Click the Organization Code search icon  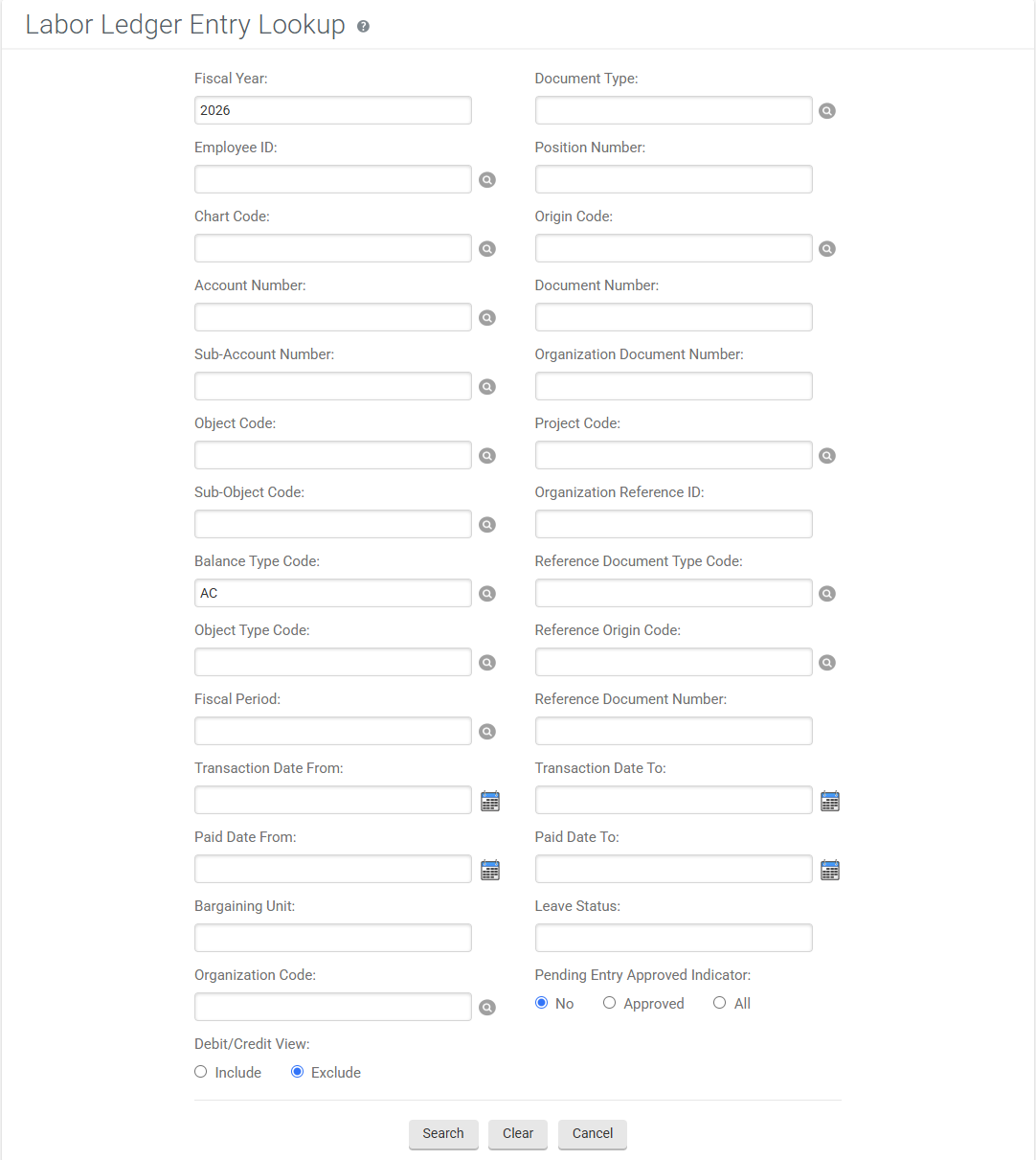click(x=487, y=1008)
